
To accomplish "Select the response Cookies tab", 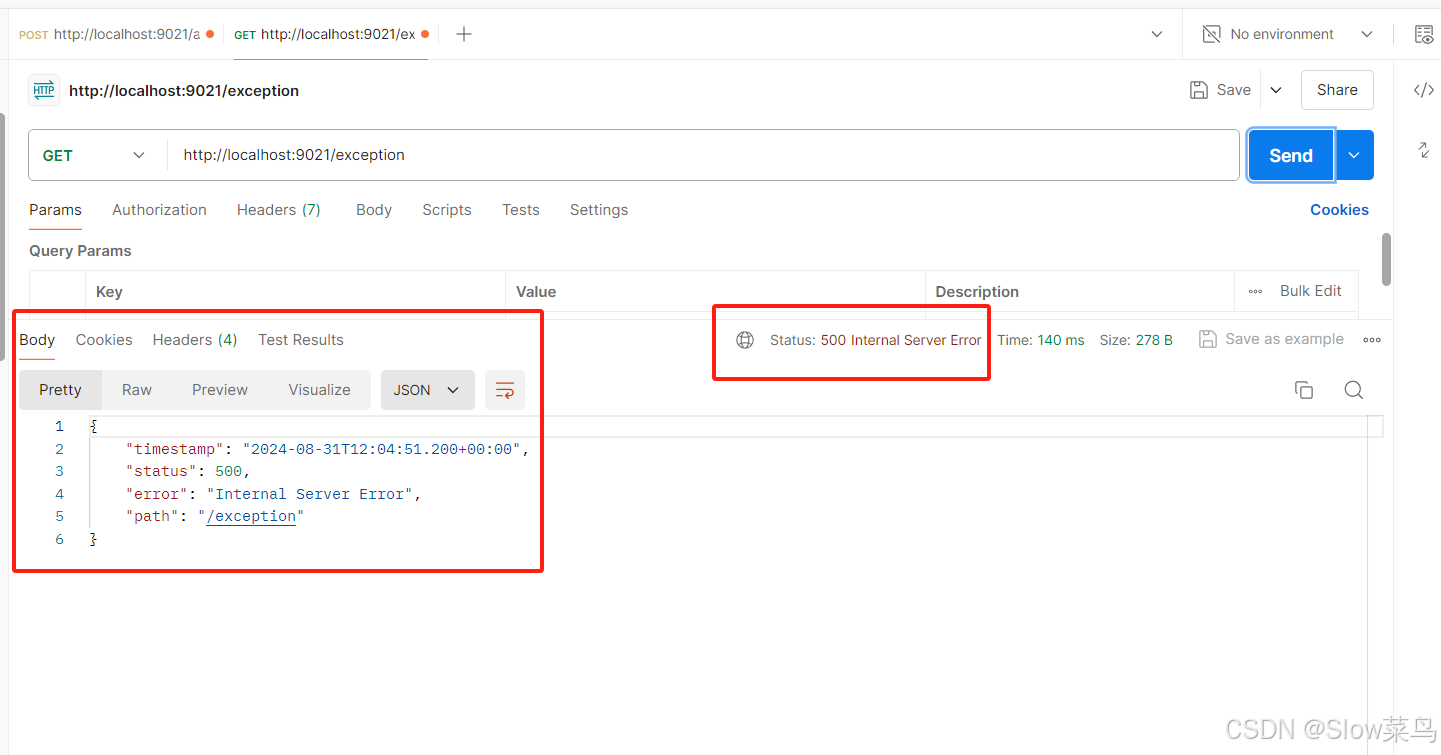I will click(x=104, y=340).
